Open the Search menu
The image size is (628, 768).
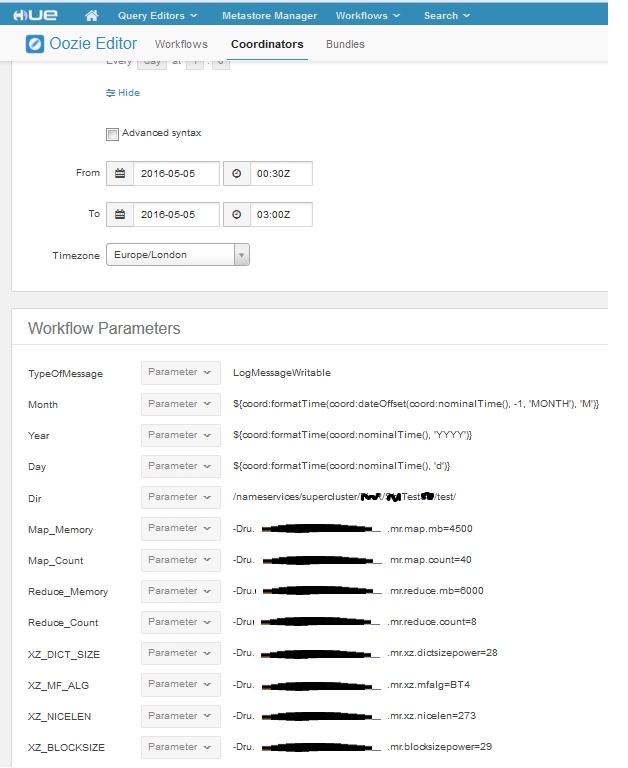(447, 16)
